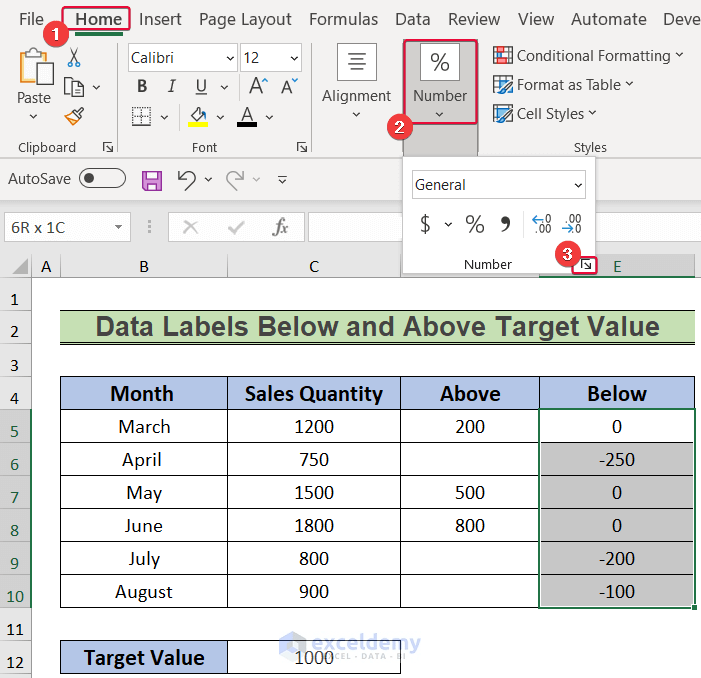Apply Underline formatting
The height and width of the screenshot is (678, 701).
(201, 86)
